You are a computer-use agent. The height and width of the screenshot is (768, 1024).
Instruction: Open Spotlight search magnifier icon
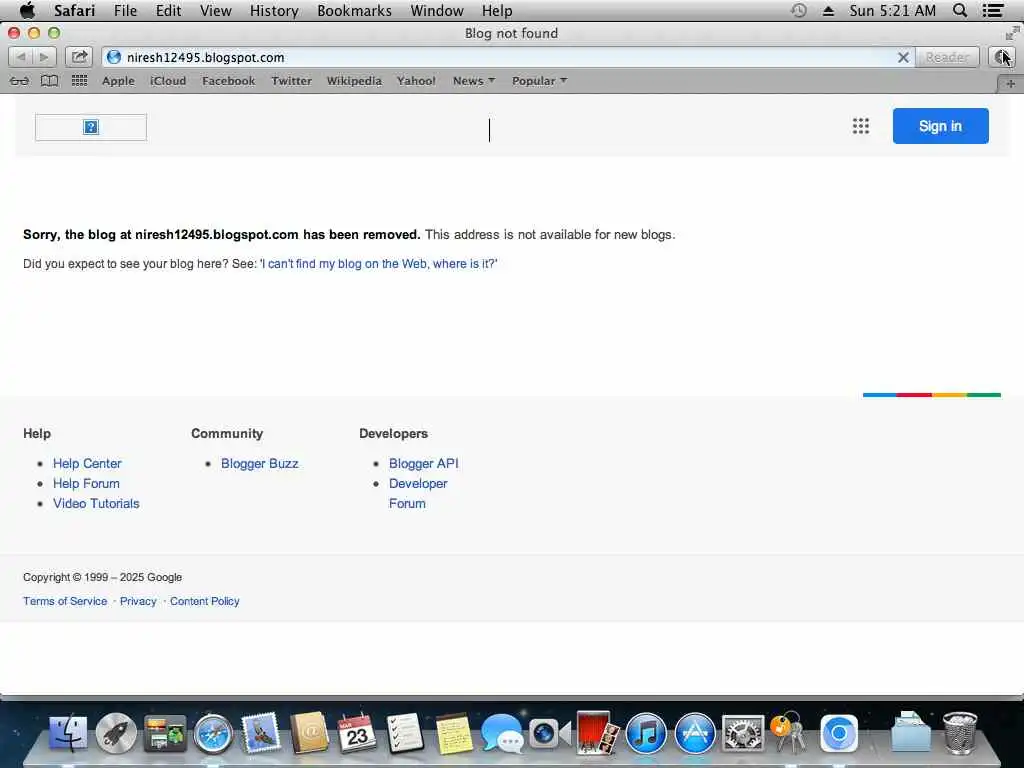click(959, 10)
